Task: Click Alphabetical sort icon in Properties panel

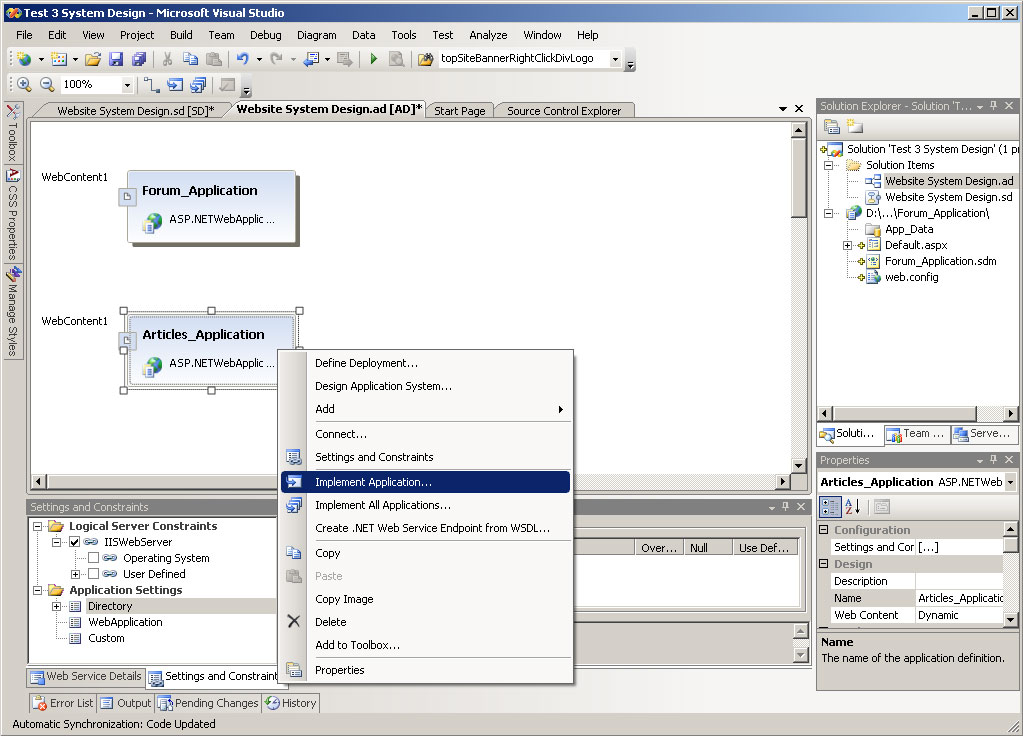Action: [x=853, y=507]
